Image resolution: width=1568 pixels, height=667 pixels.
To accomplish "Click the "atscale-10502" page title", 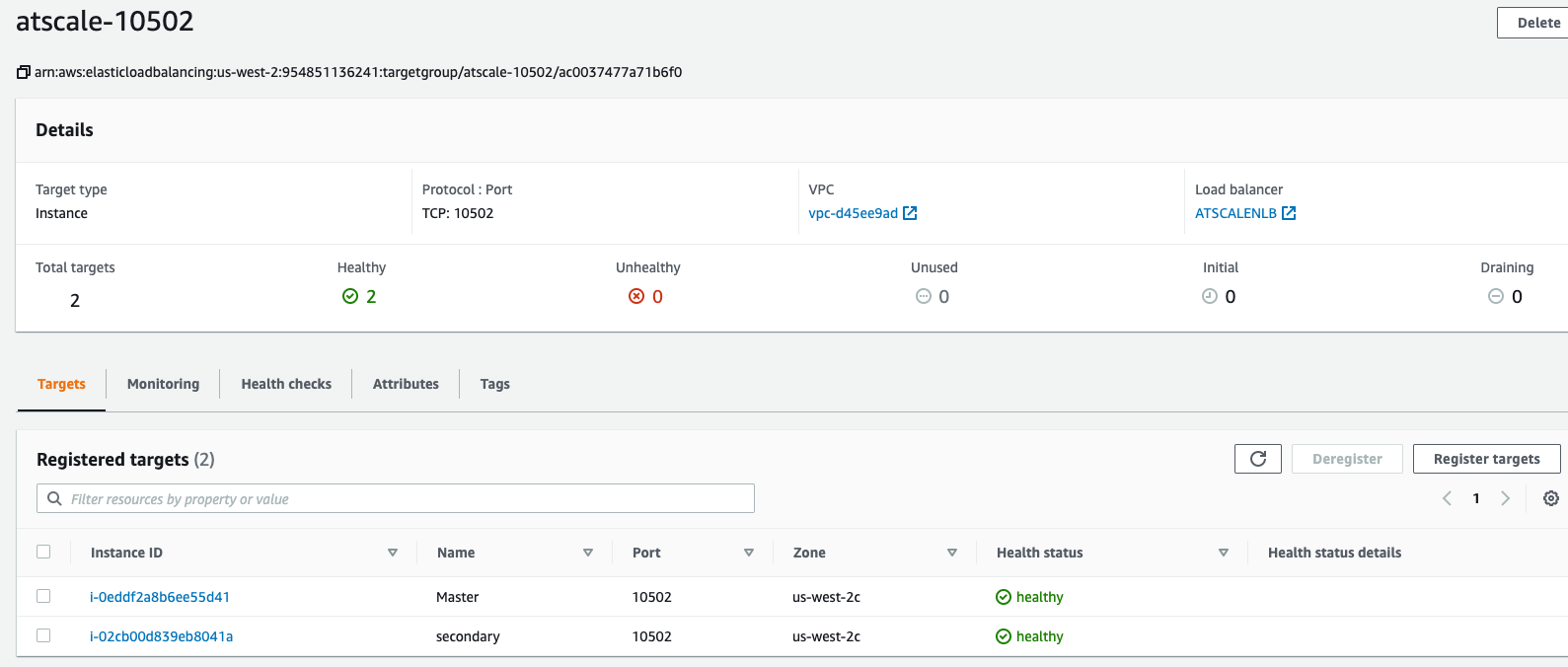I will [x=105, y=21].
